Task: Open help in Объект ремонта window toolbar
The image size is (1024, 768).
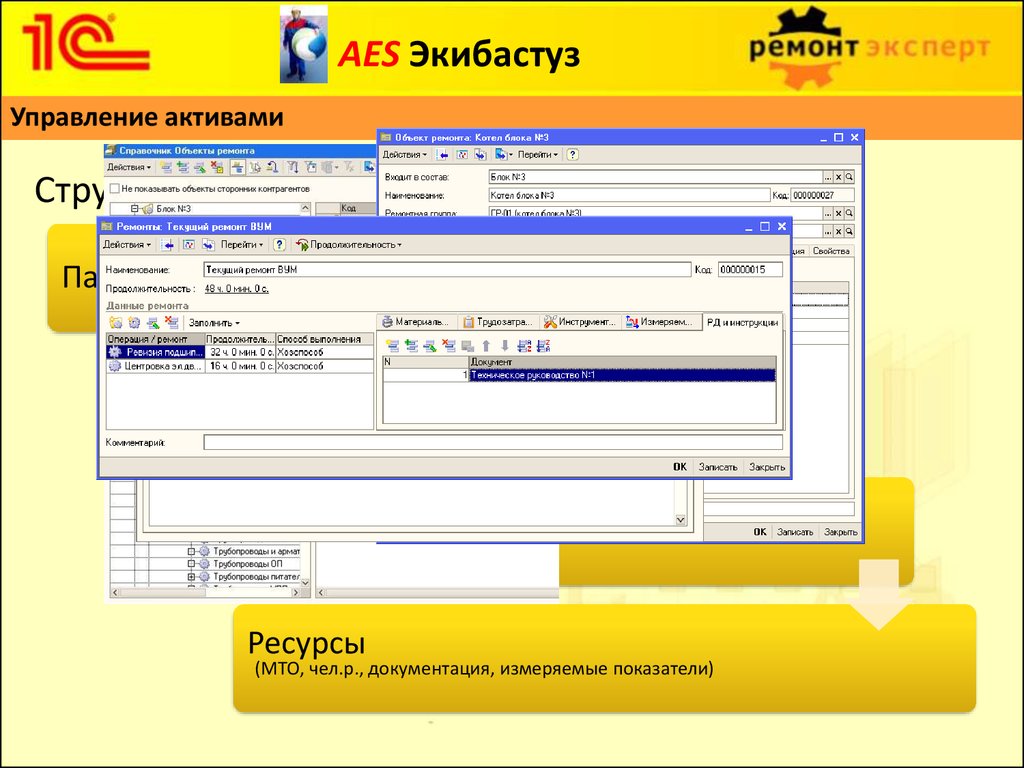Action: point(573,155)
